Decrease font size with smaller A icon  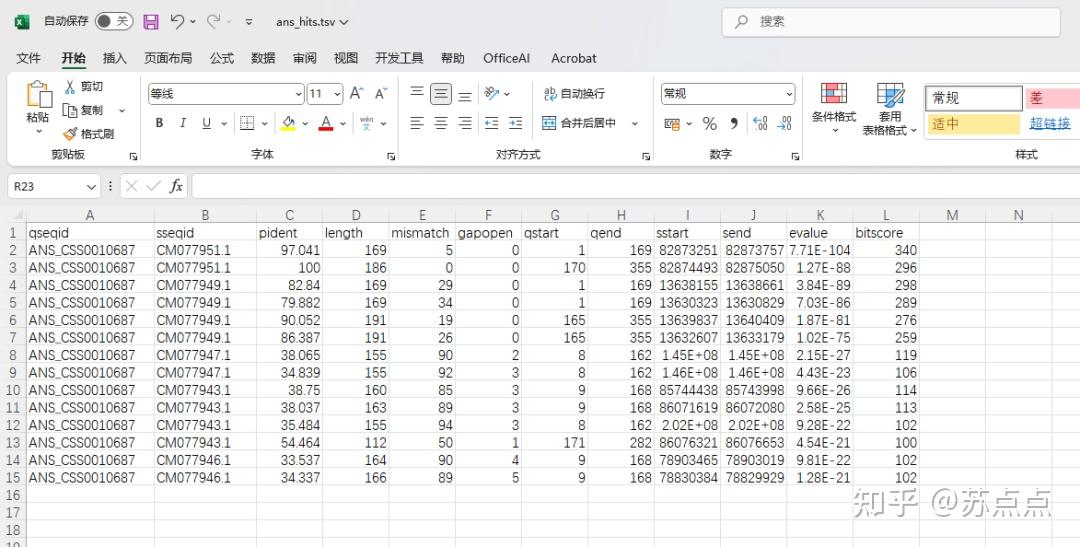[381, 93]
